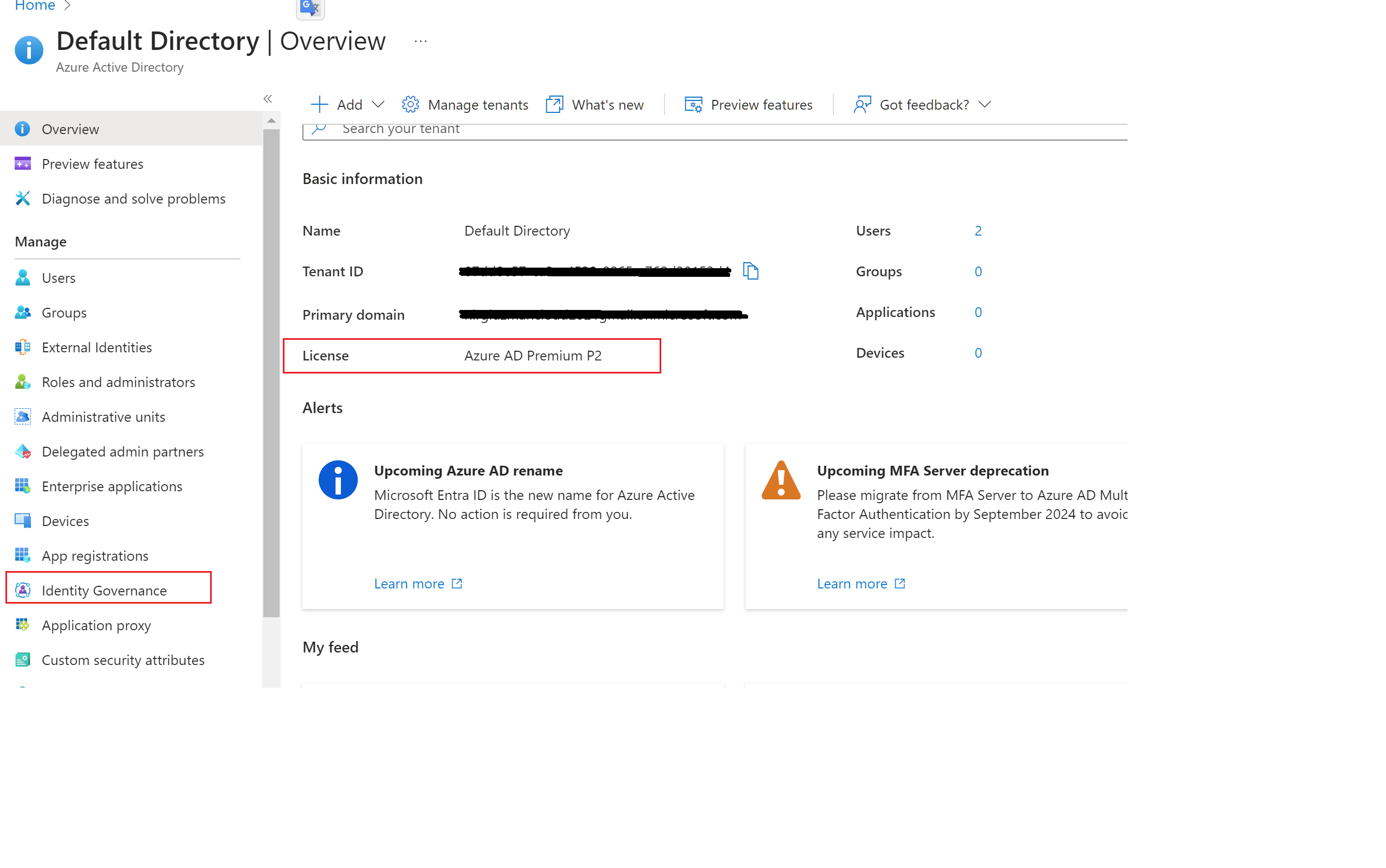Click the Delegated admin partners icon
The image size is (1386, 868).
pos(22,451)
